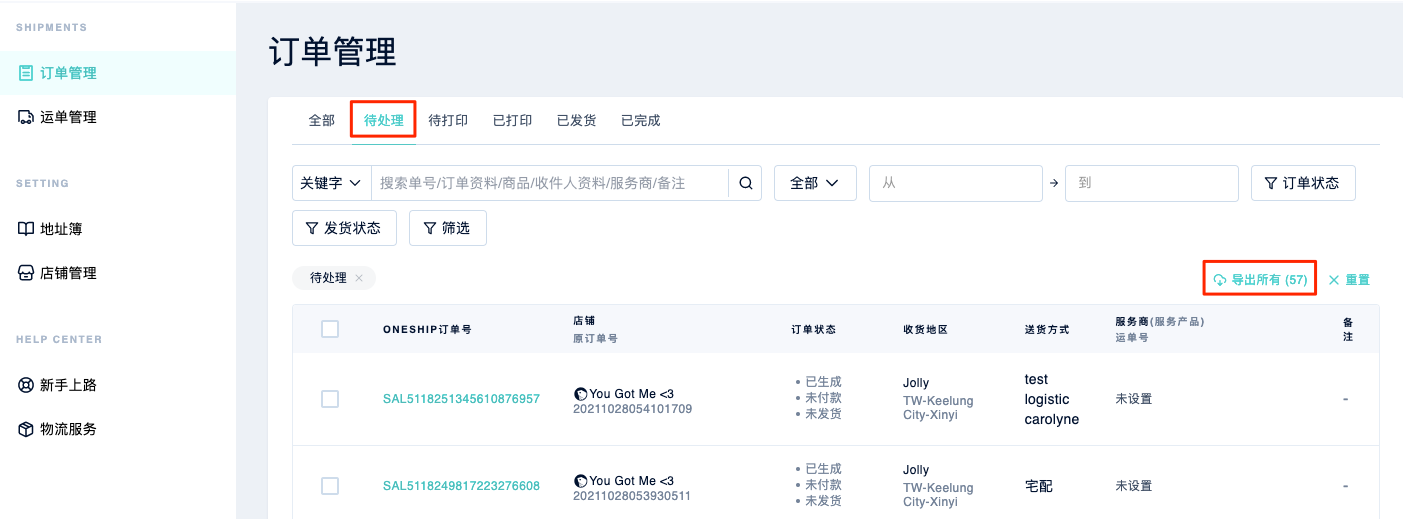Go to 运单管理 truck icon item
The image size is (1403, 519).
coord(68,117)
